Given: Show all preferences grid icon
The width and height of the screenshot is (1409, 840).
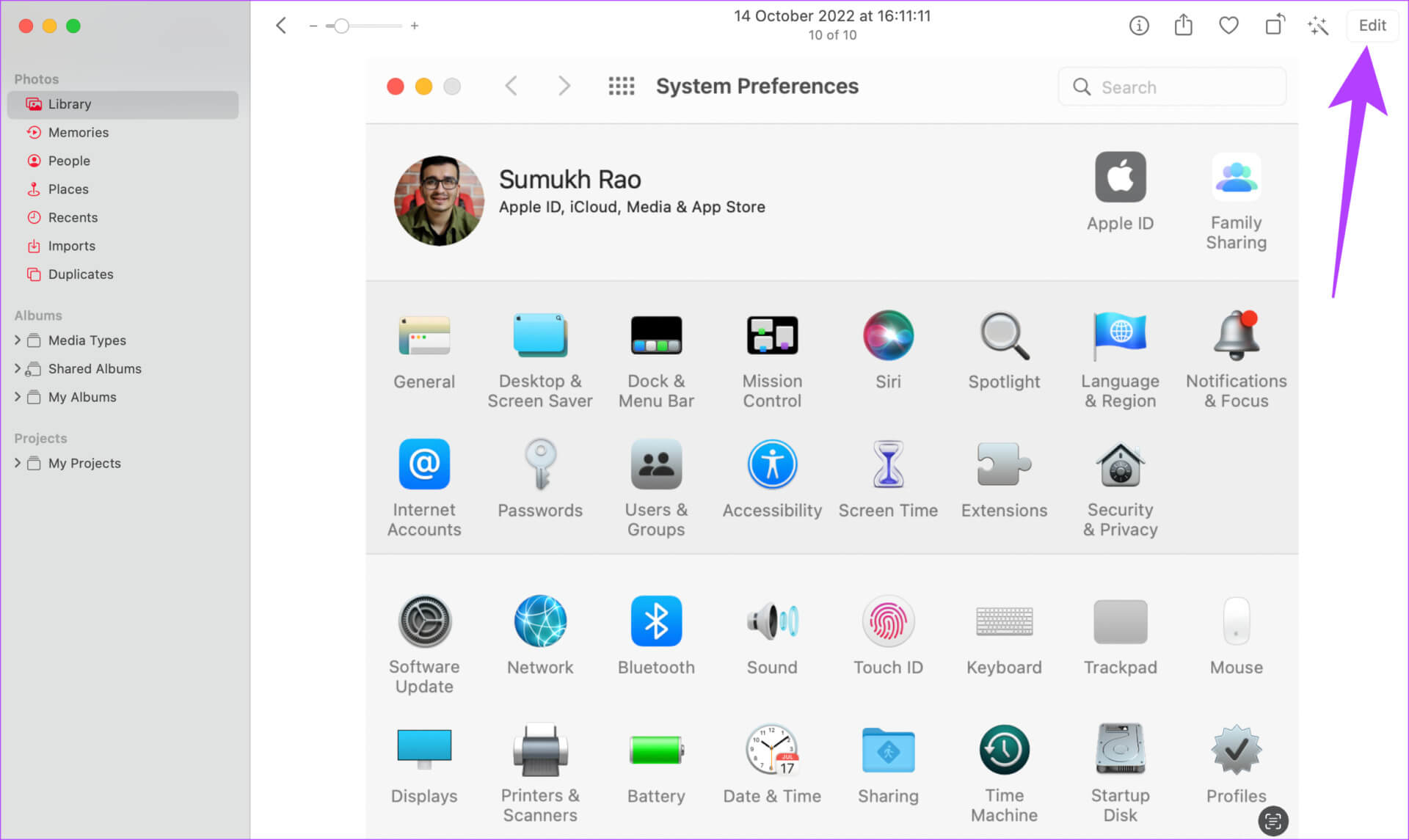Looking at the screenshot, I should [621, 87].
